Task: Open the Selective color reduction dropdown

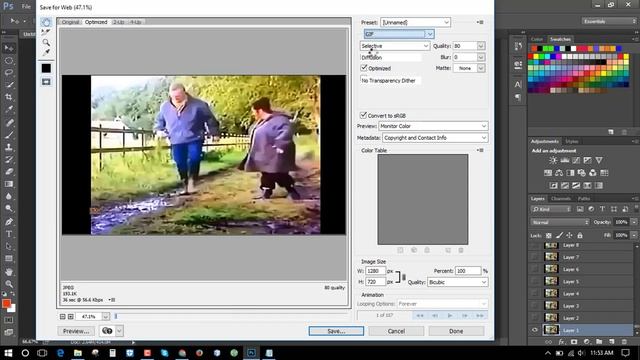Action: pos(395,46)
